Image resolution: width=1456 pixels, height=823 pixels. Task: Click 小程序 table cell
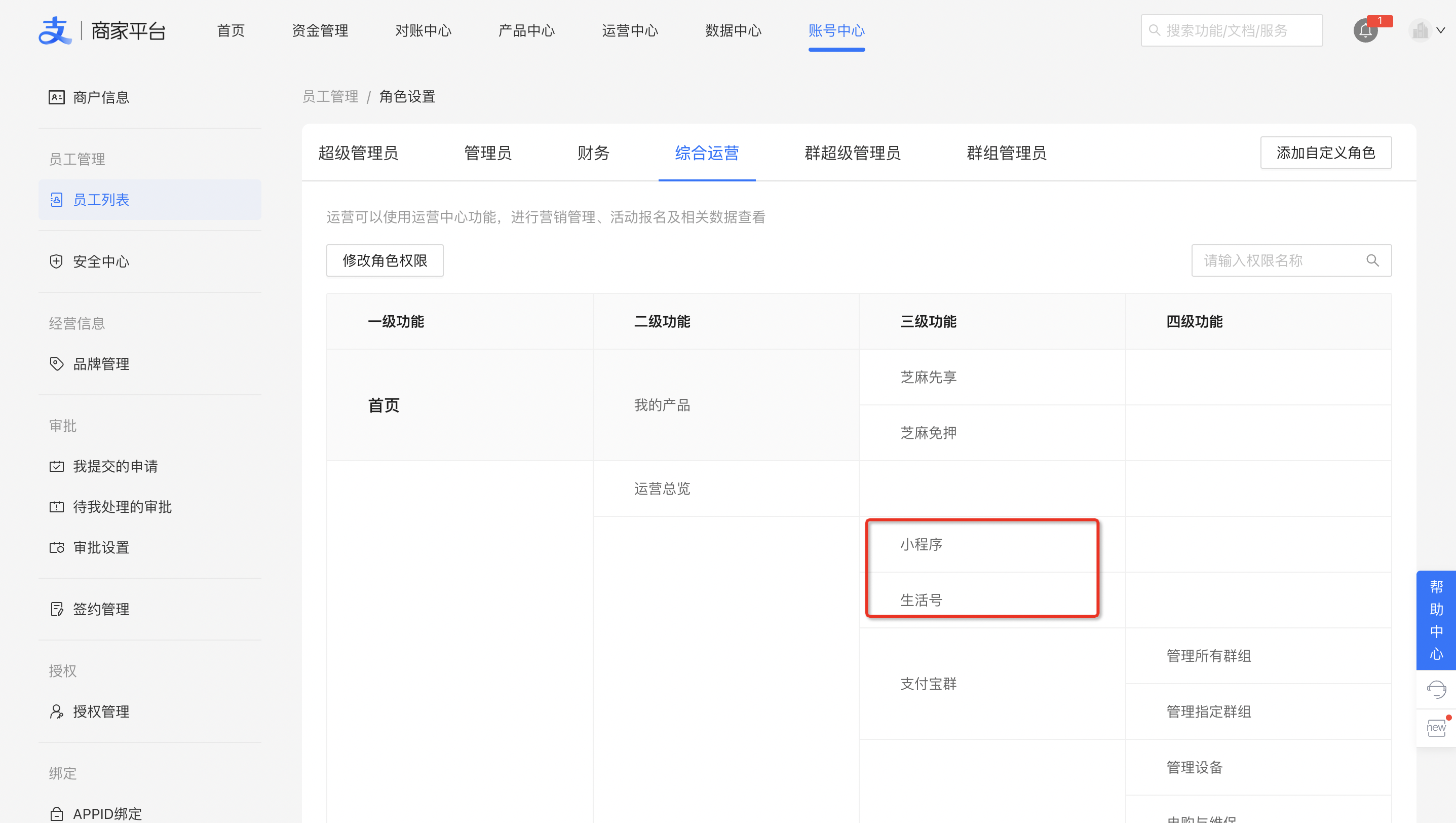(x=992, y=544)
